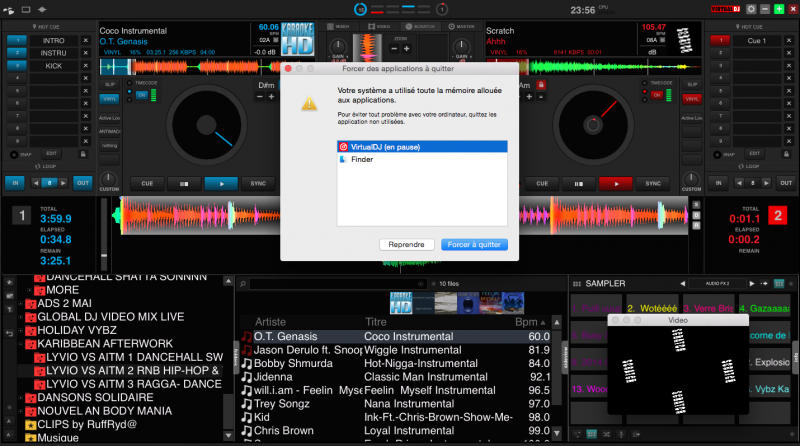The image size is (800, 446).
Task: Open the sampler AUDIO FX bank dropdown
Action: point(717,284)
